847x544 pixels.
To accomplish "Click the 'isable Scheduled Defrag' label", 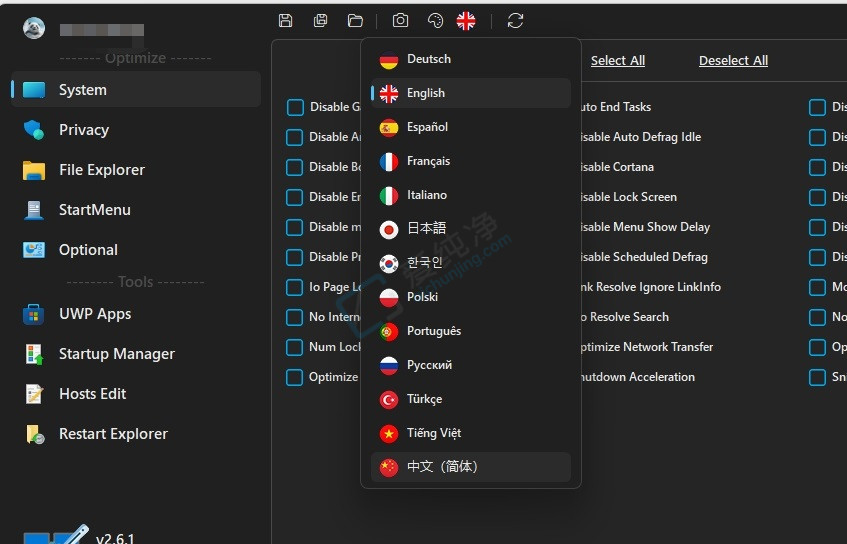I will coord(644,257).
